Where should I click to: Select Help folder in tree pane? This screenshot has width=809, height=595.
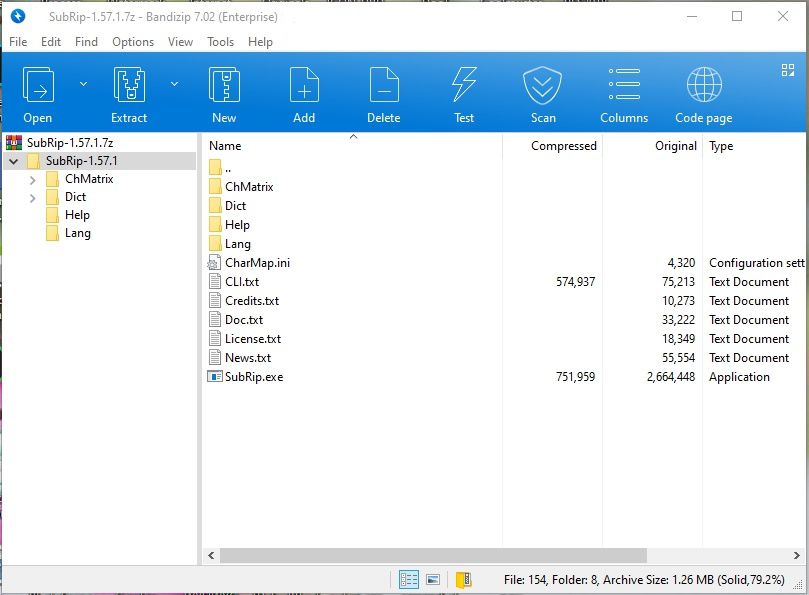tap(77, 215)
